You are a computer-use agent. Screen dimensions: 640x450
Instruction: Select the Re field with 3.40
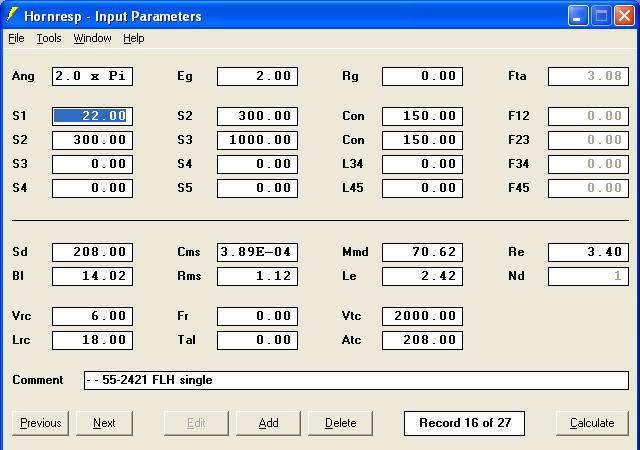pos(588,252)
